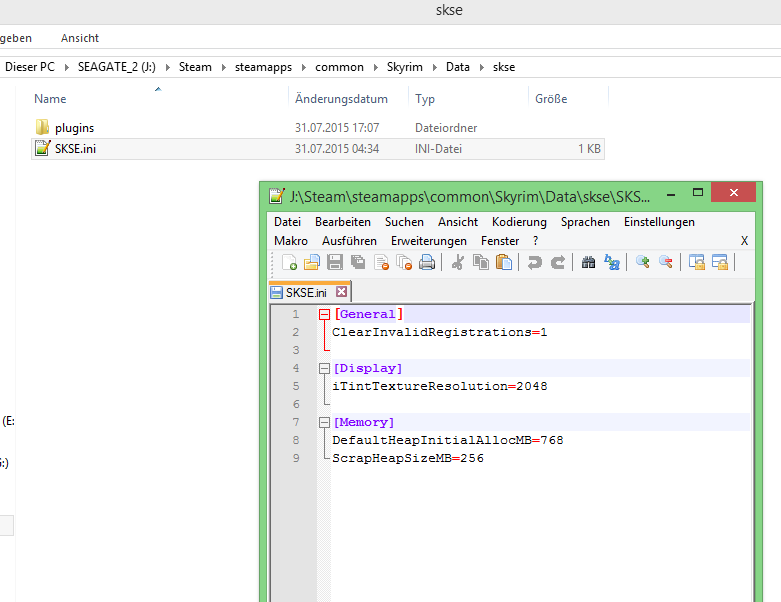This screenshot has height=602, width=781.
Task: Click the Zoom Out magnifier icon
Action: point(665,262)
